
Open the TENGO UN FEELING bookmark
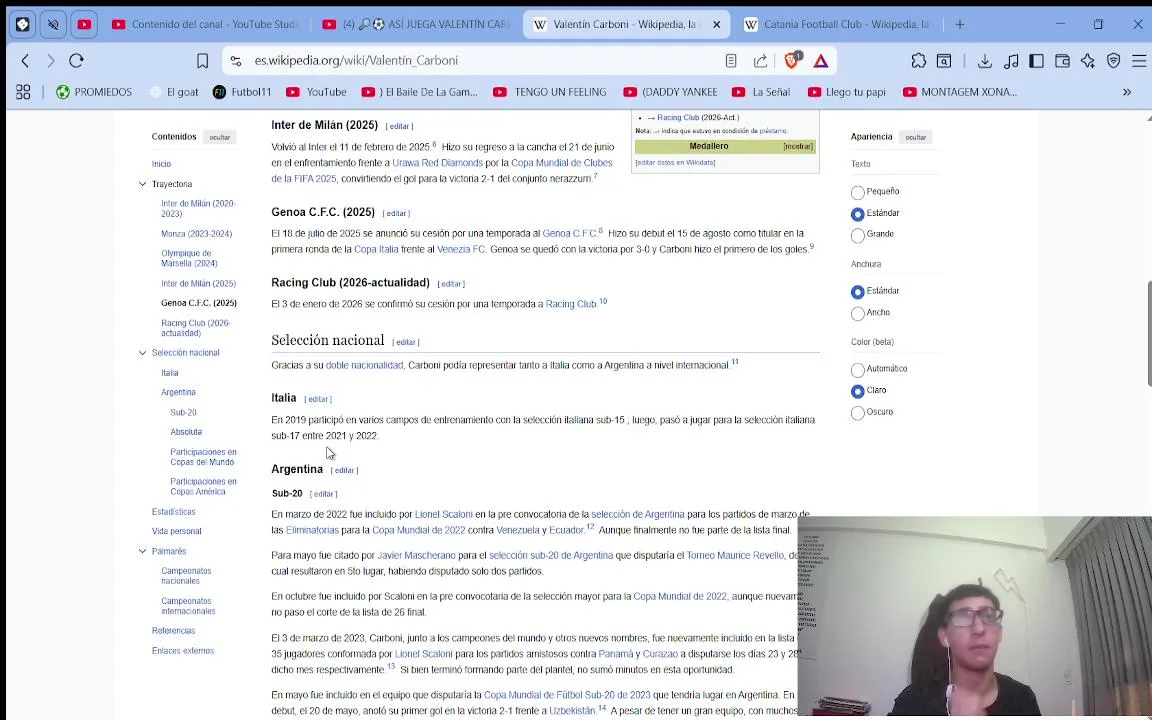(550, 92)
